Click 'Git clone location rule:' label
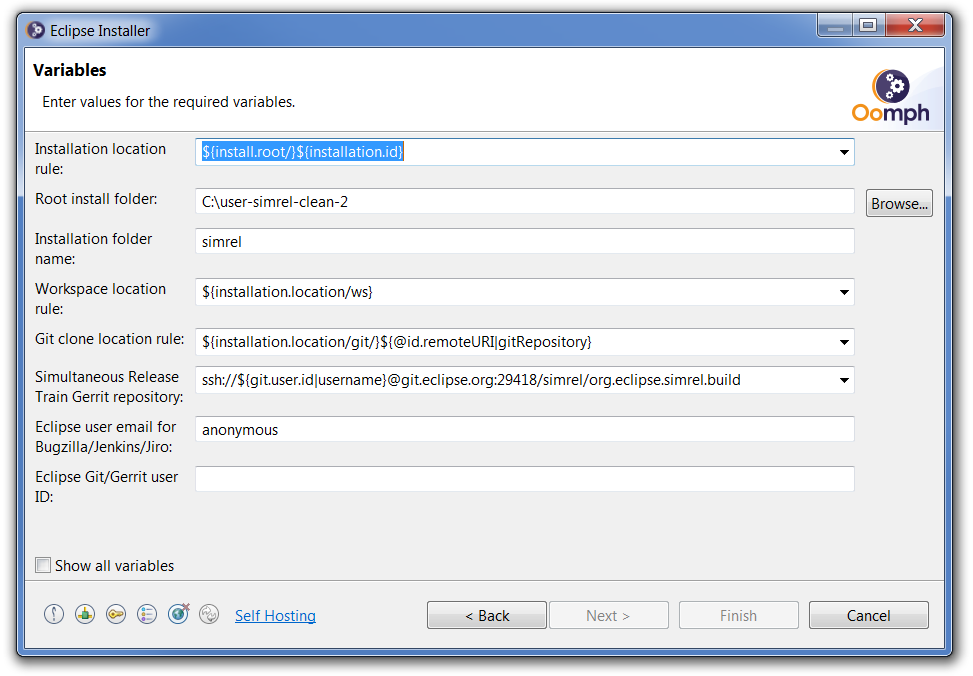 [109, 339]
